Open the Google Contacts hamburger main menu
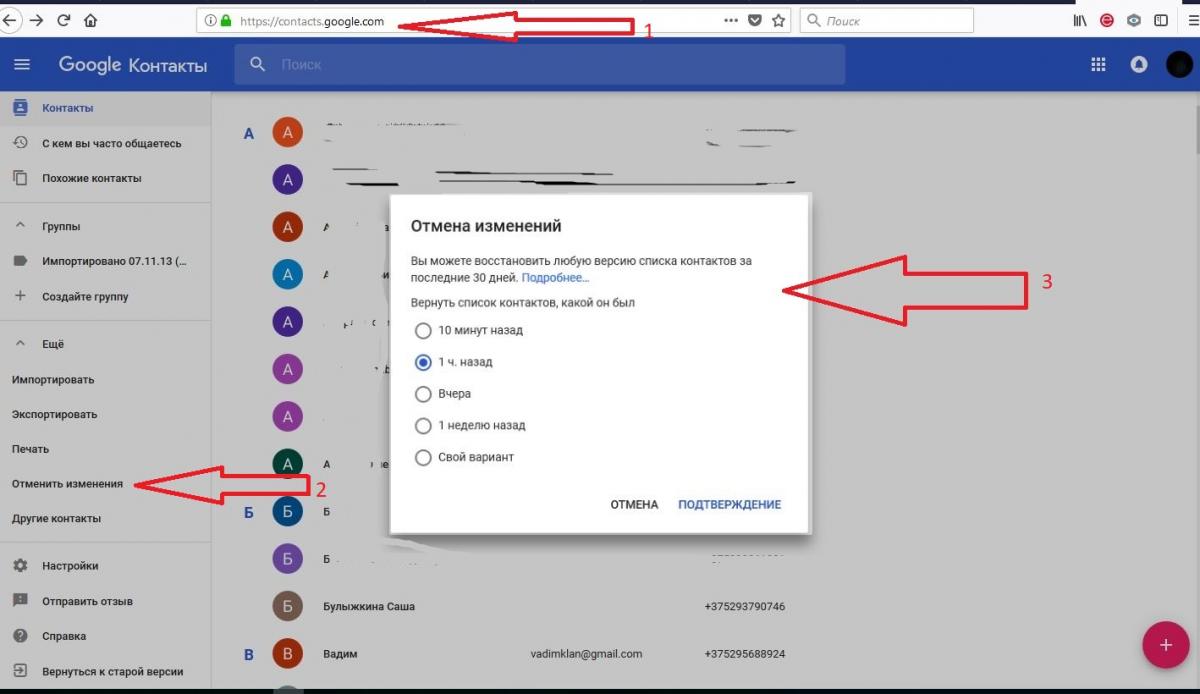 coord(22,65)
